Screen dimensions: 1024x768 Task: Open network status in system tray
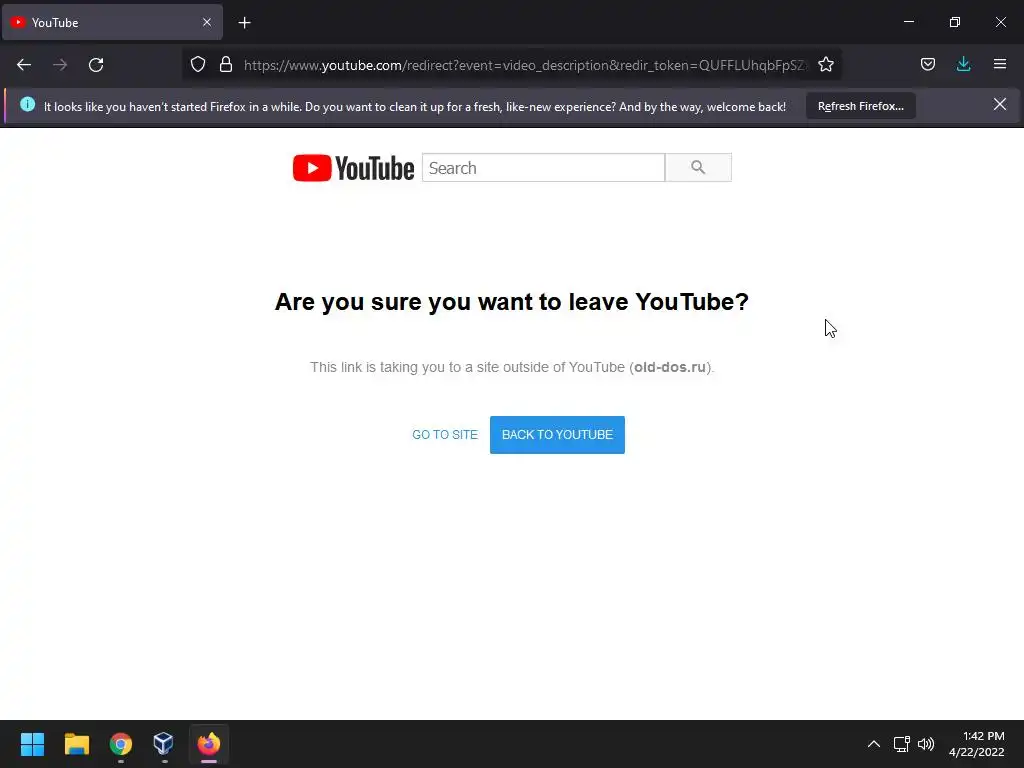(902, 744)
